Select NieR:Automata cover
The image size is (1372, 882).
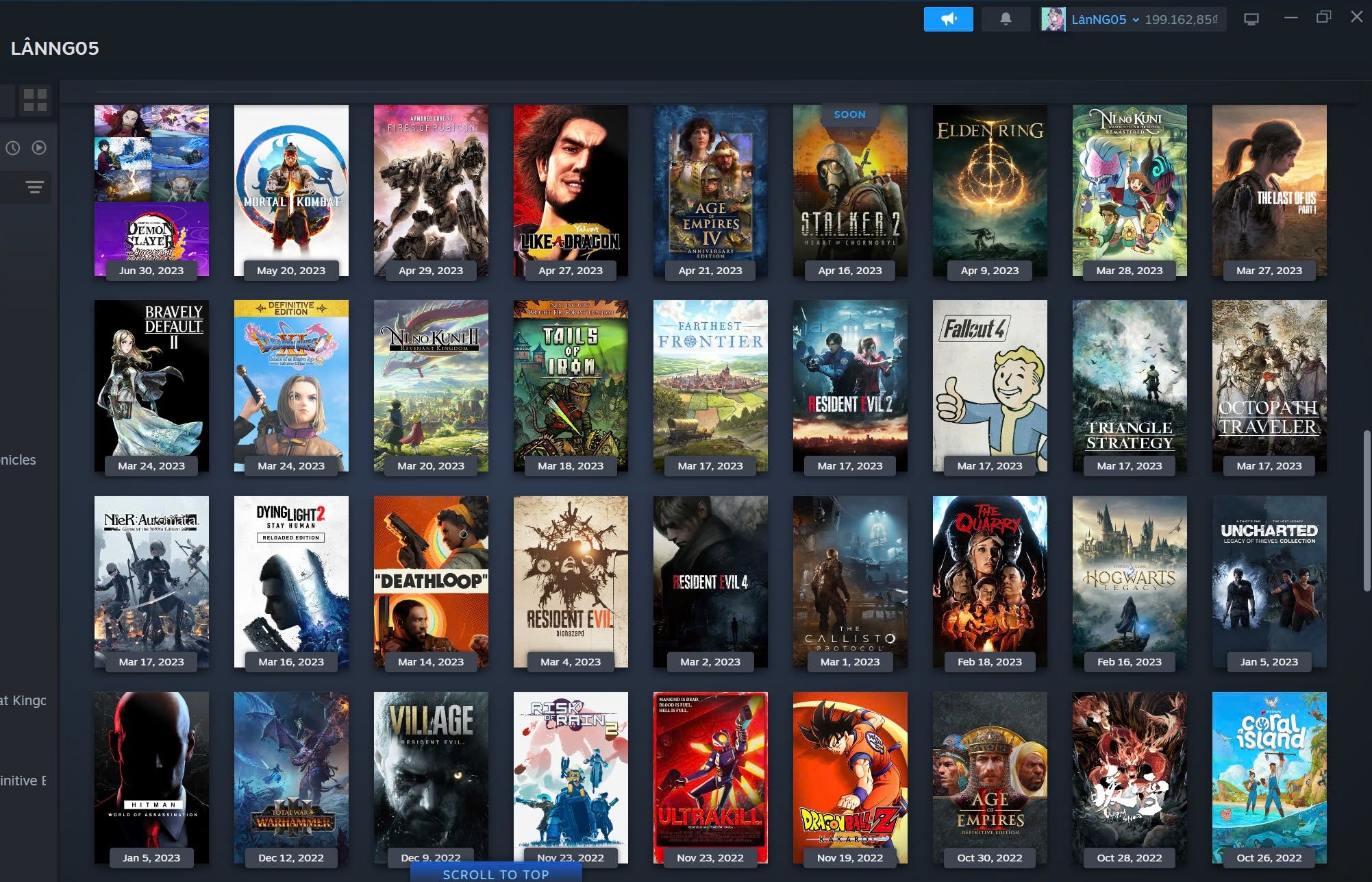151,582
